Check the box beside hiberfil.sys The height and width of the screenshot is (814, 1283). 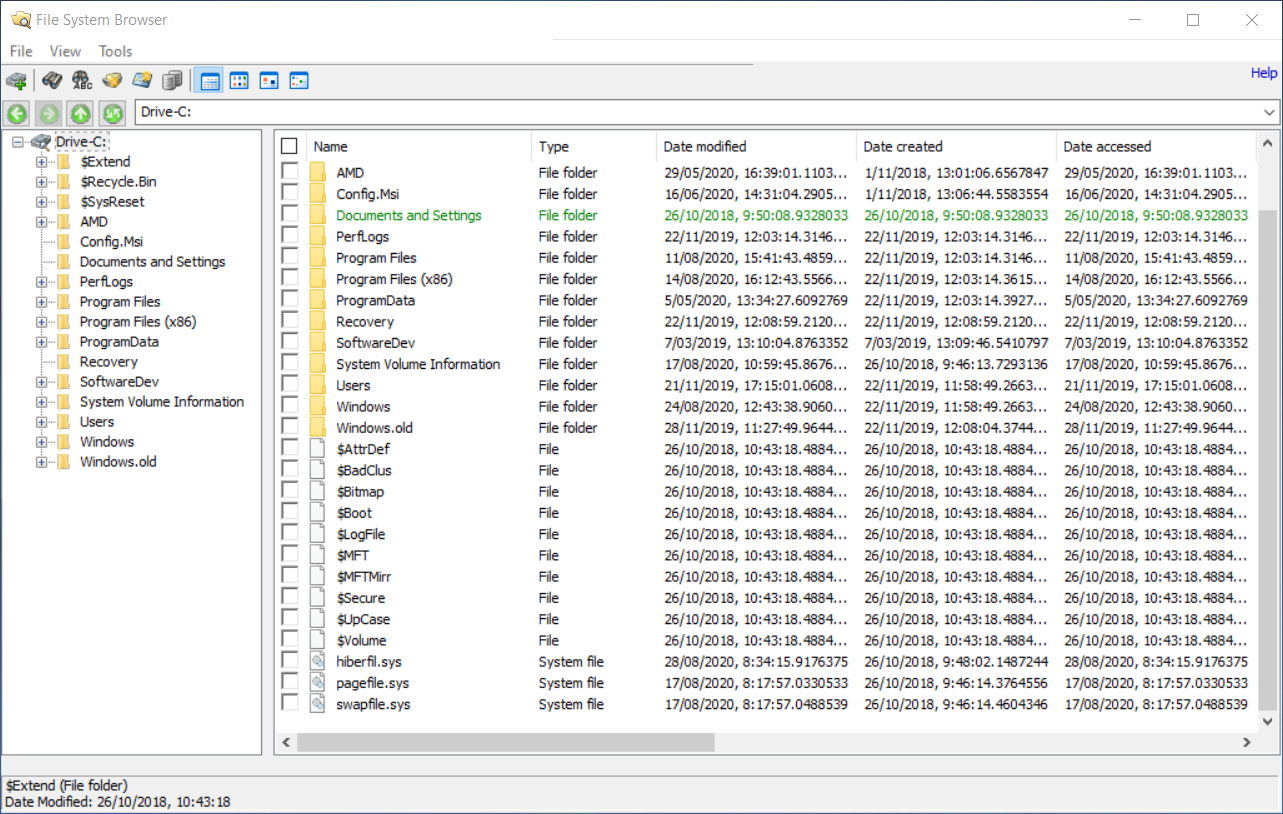tap(290, 661)
